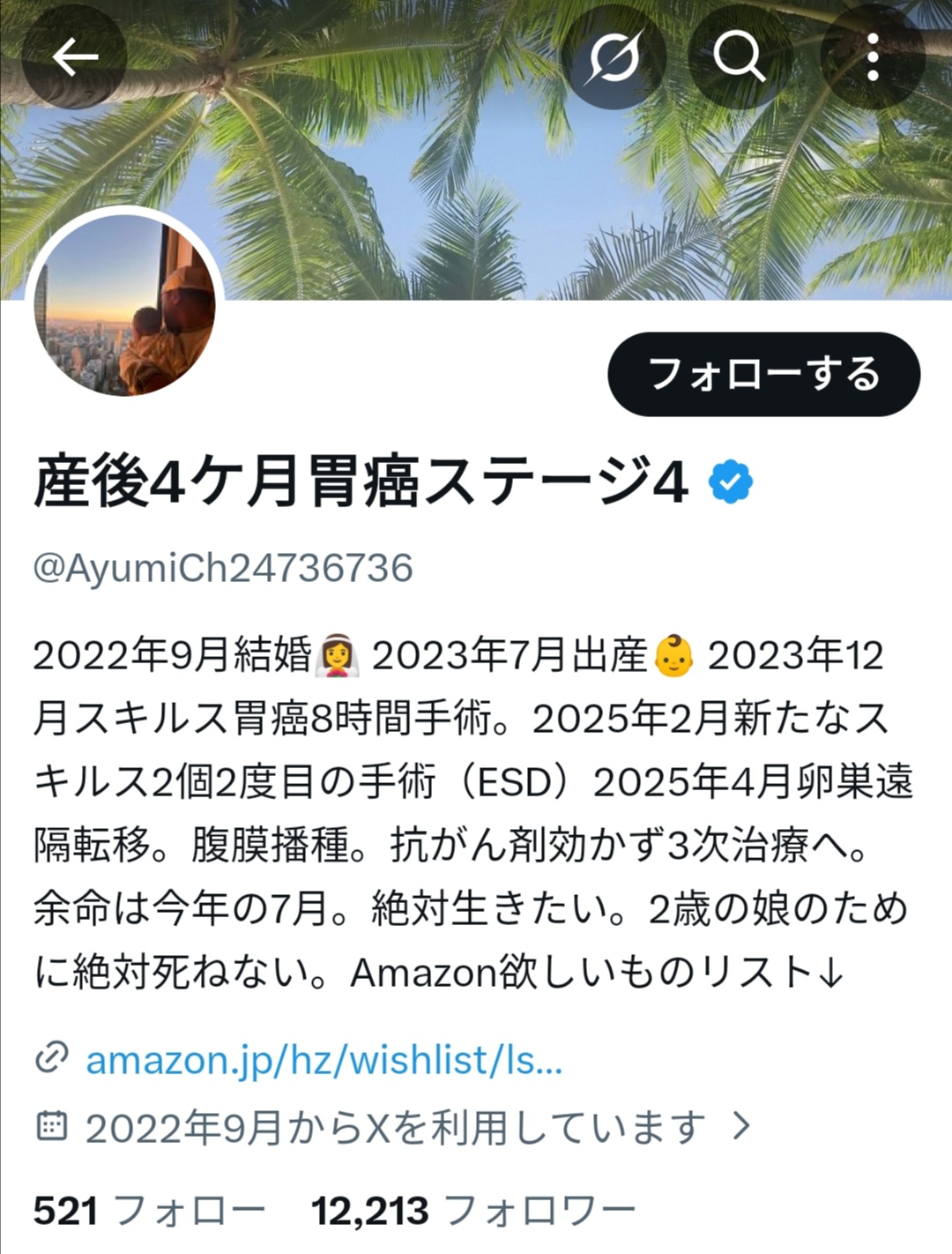This screenshot has width=952, height=1254.
Task: Click the calendar join-date icon
Action: (x=51, y=1126)
